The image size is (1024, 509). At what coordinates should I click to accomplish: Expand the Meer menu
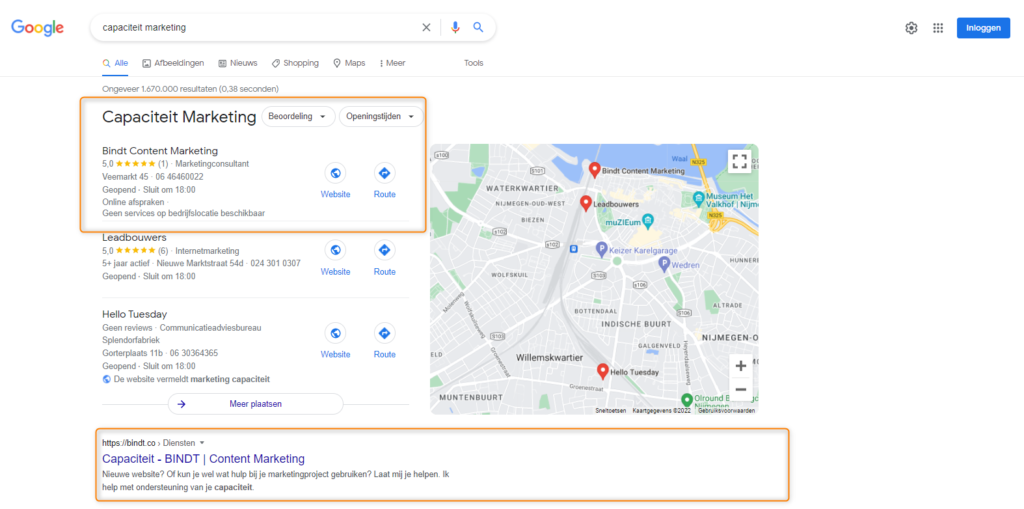pyautogui.click(x=392, y=63)
